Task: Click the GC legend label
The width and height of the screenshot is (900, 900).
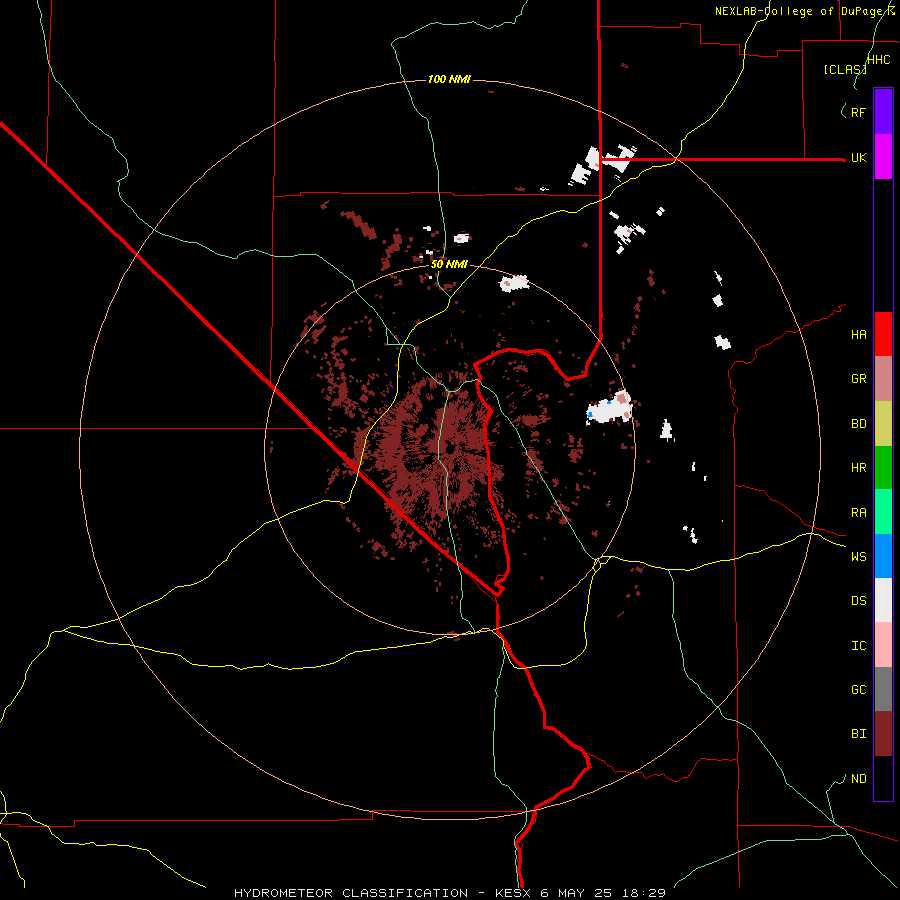Action: [858, 690]
